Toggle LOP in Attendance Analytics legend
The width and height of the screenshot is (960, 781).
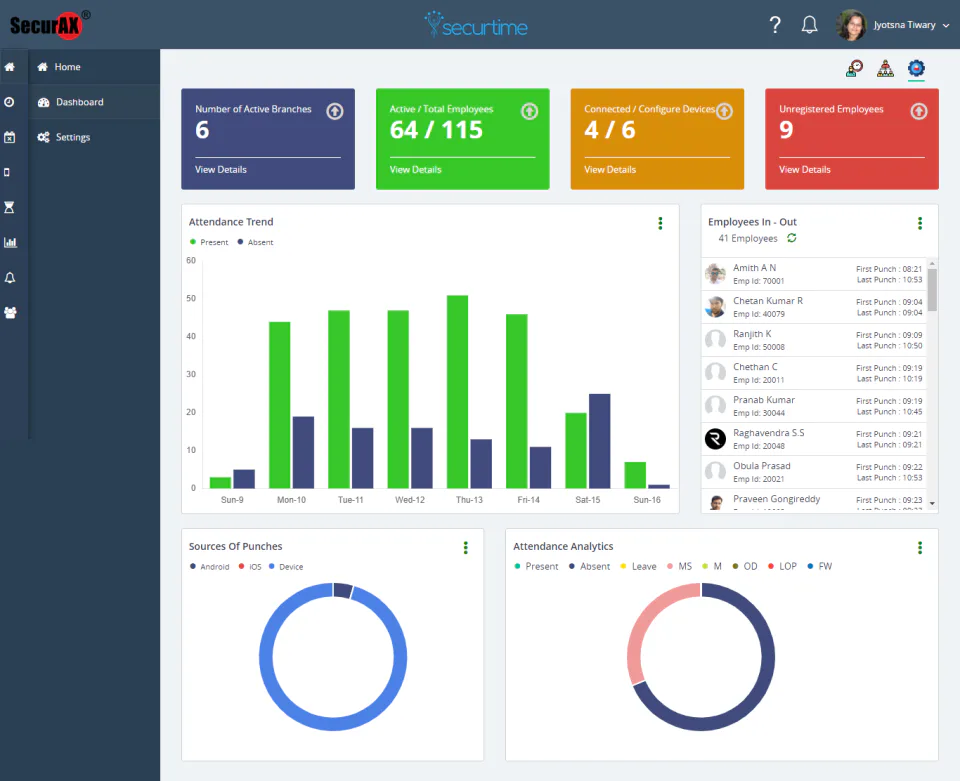pos(782,567)
